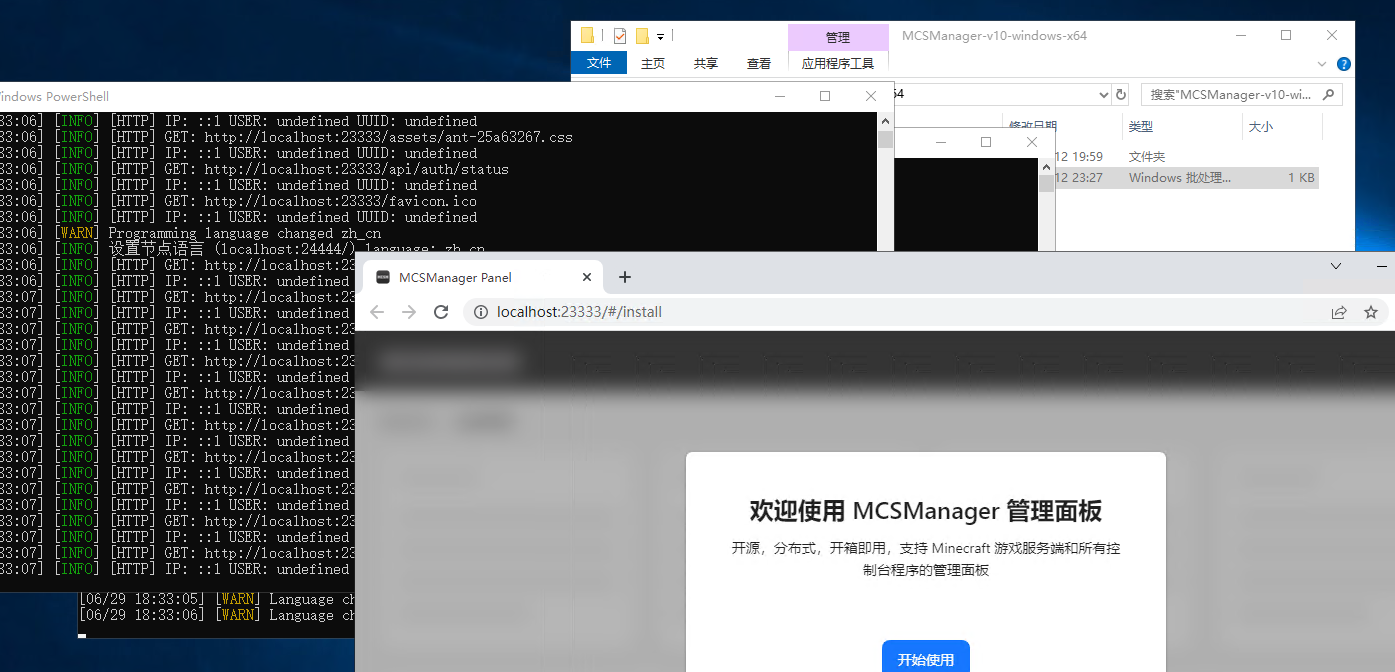Select the MCSManager Panel browser tab
Screen dimensions: 1395x672
(482, 277)
